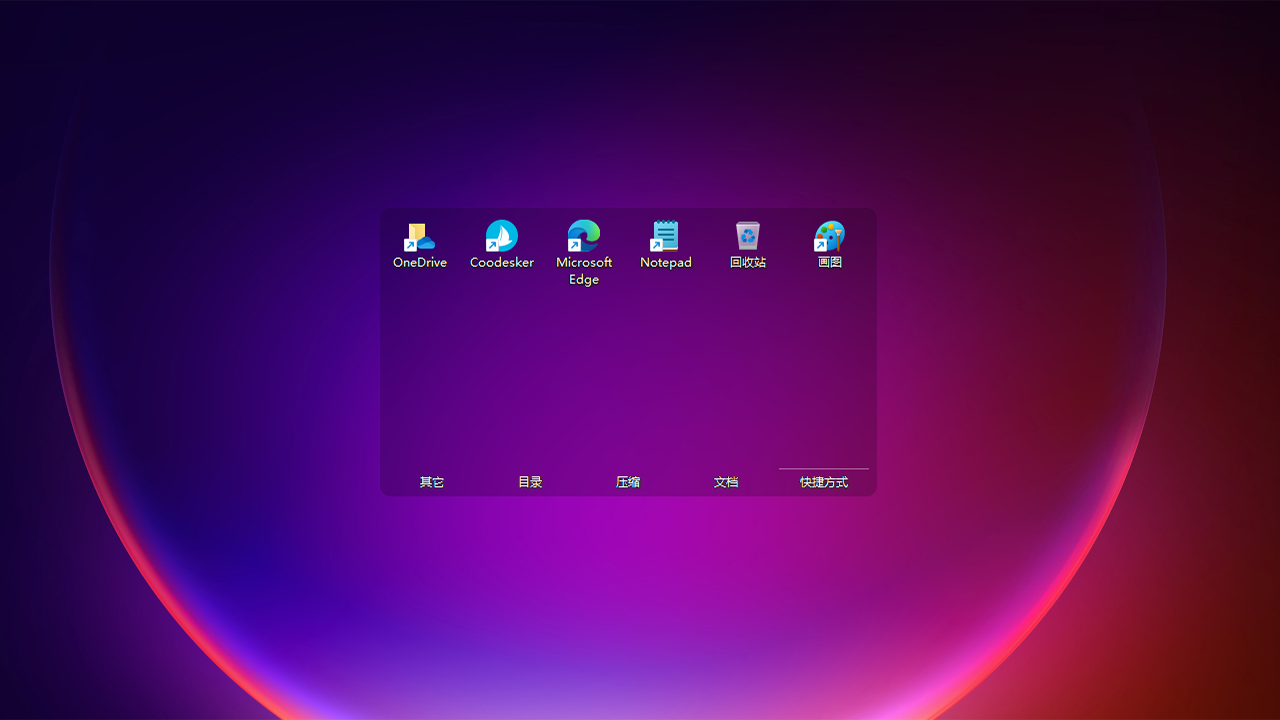Click the active 快捷方式 tab
Image resolution: width=1280 pixels, height=720 pixels.
coord(824,482)
